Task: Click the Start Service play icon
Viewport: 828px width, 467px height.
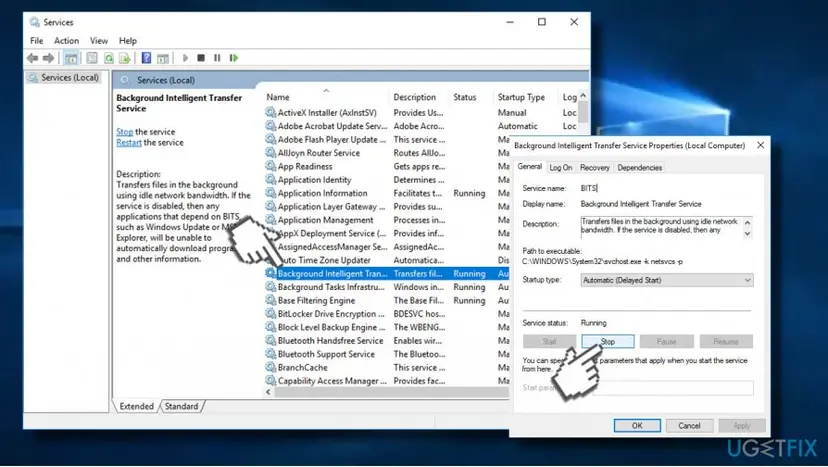Action: tap(185, 58)
